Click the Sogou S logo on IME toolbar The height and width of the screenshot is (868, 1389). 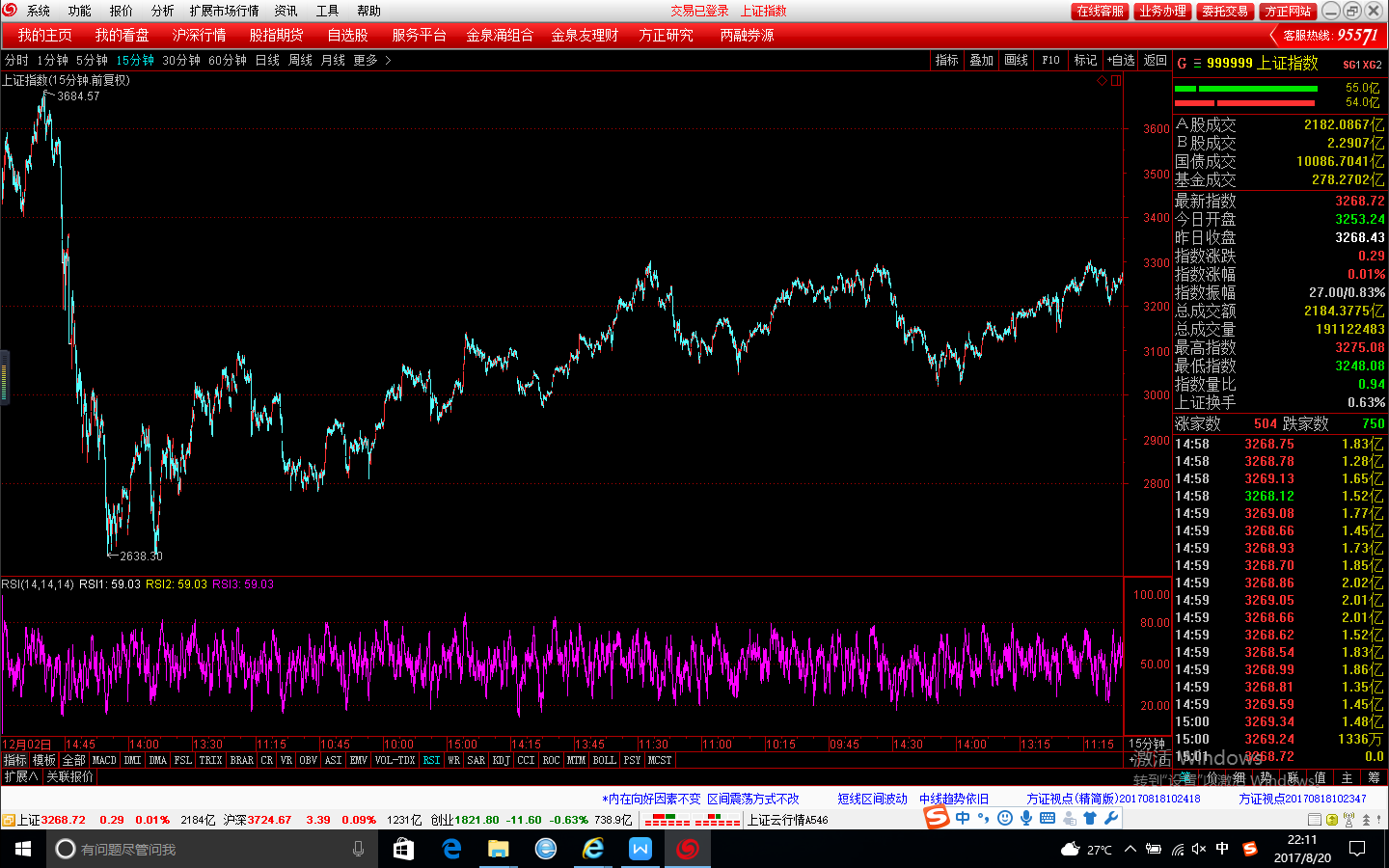pos(937,818)
